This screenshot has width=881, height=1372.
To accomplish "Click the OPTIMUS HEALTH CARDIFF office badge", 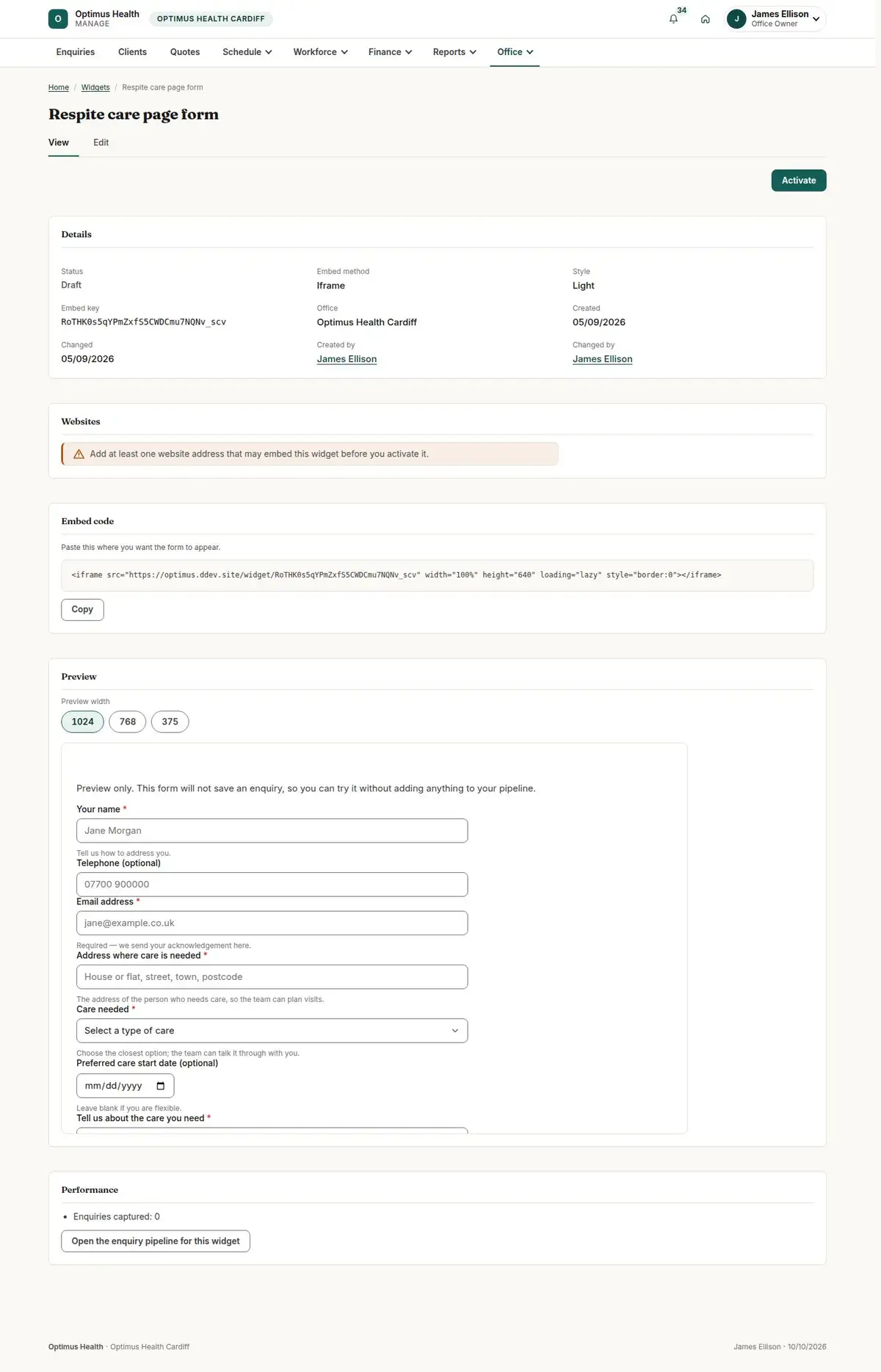I will [x=211, y=19].
